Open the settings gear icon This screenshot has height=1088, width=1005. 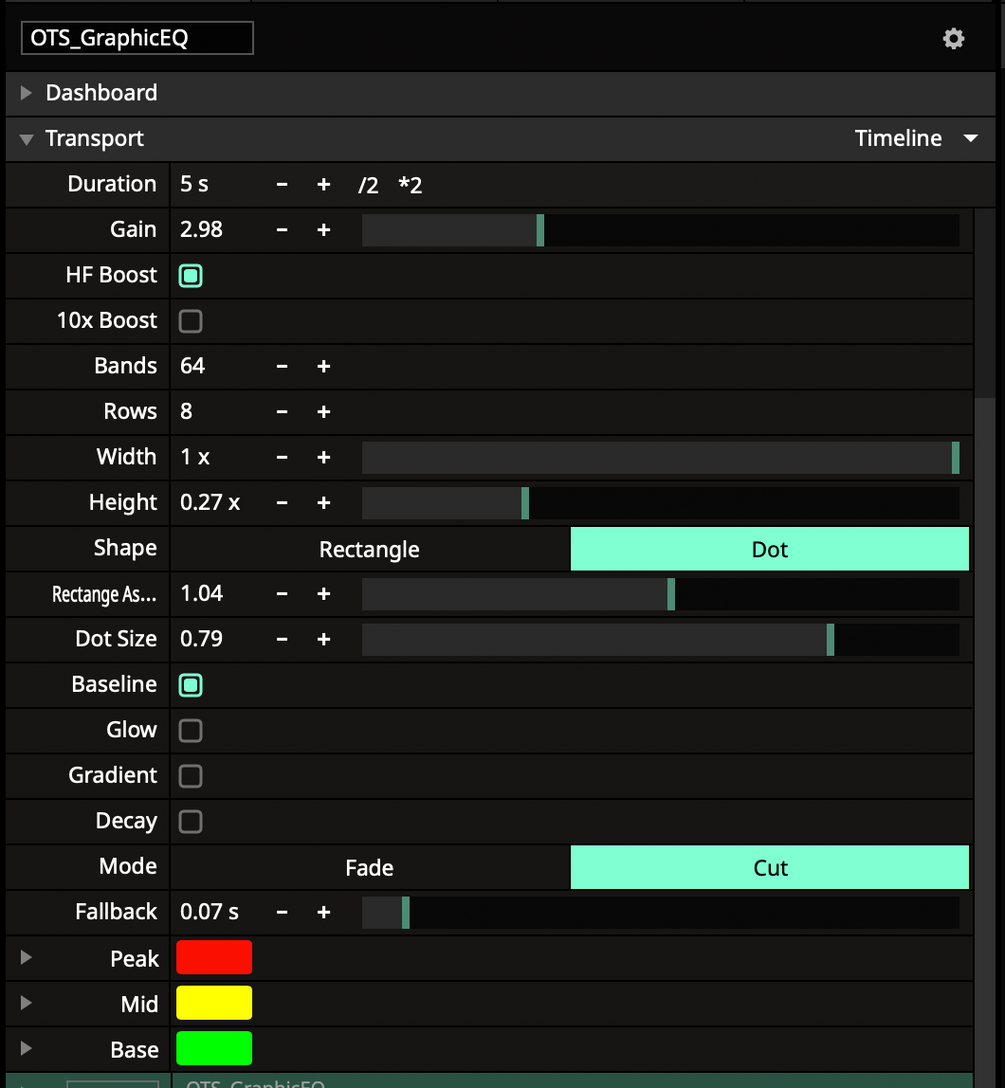click(954, 39)
